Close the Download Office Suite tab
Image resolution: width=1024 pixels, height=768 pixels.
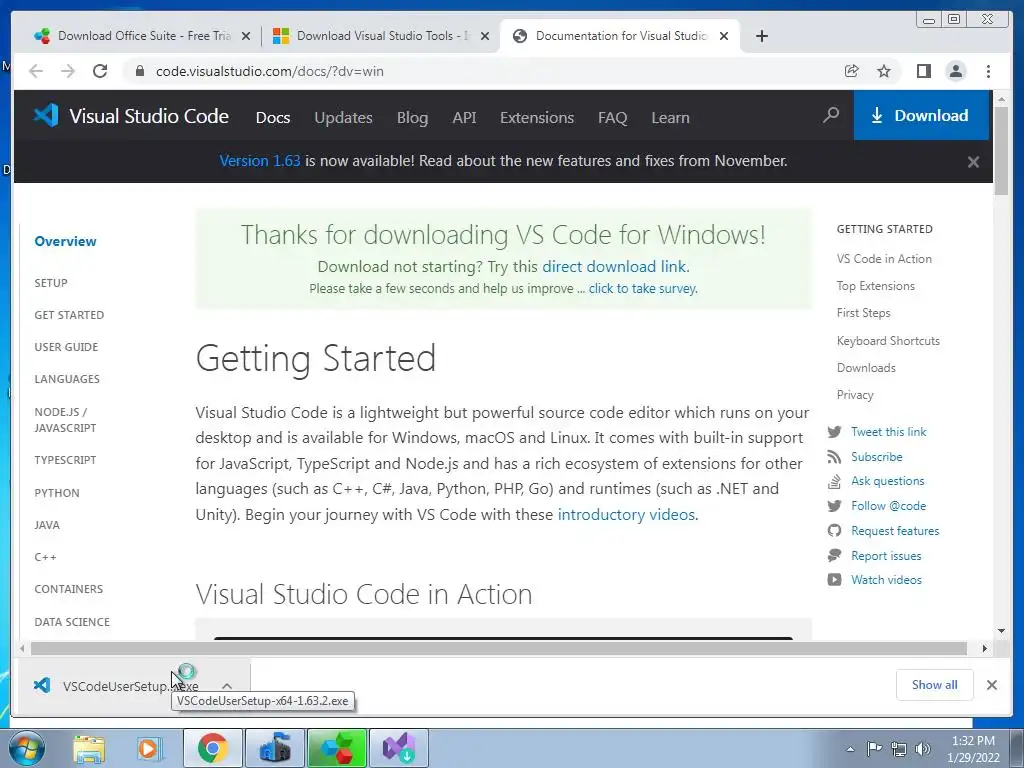pos(246,37)
